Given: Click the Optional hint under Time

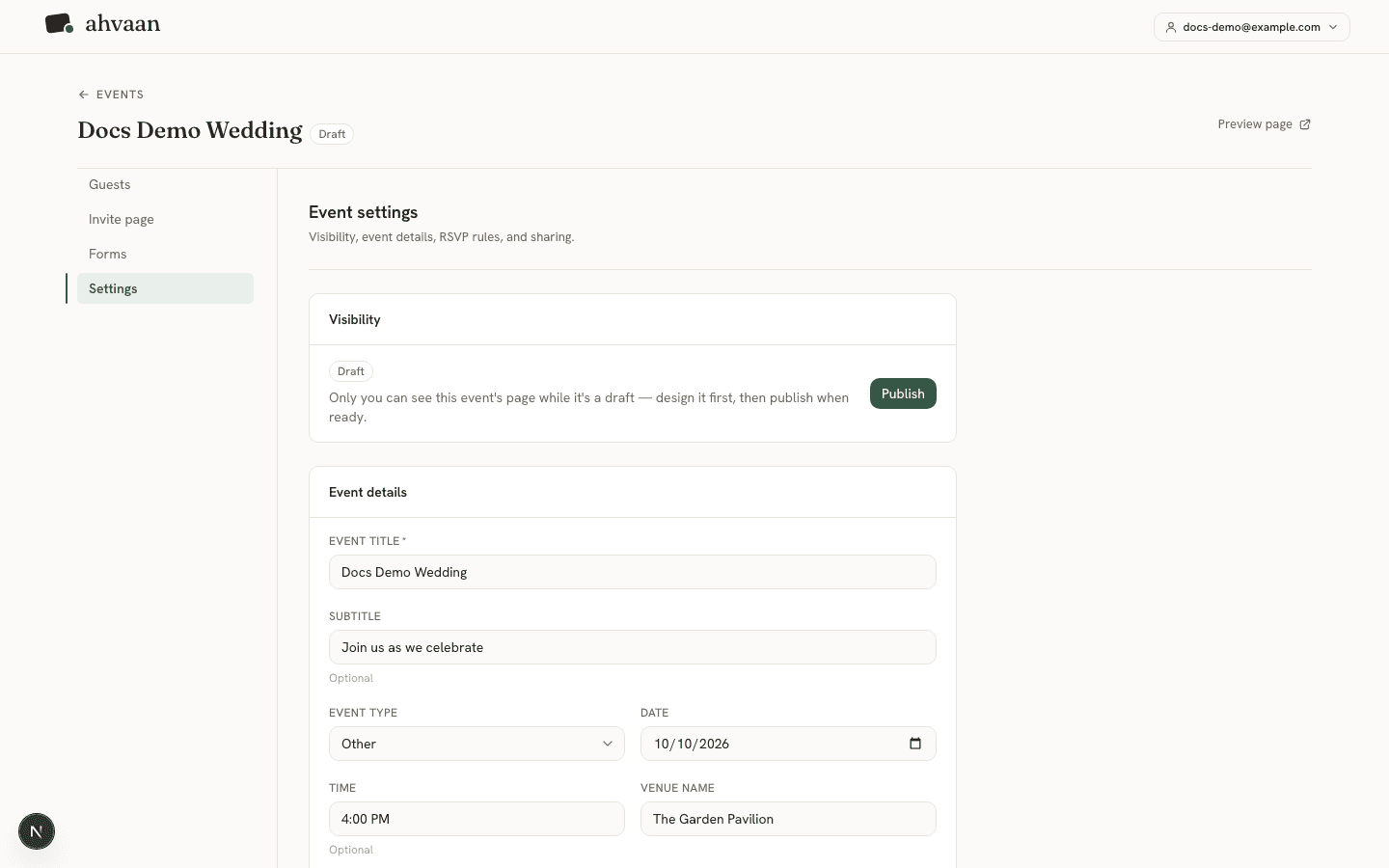Looking at the screenshot, I should (x=351, y=850).
